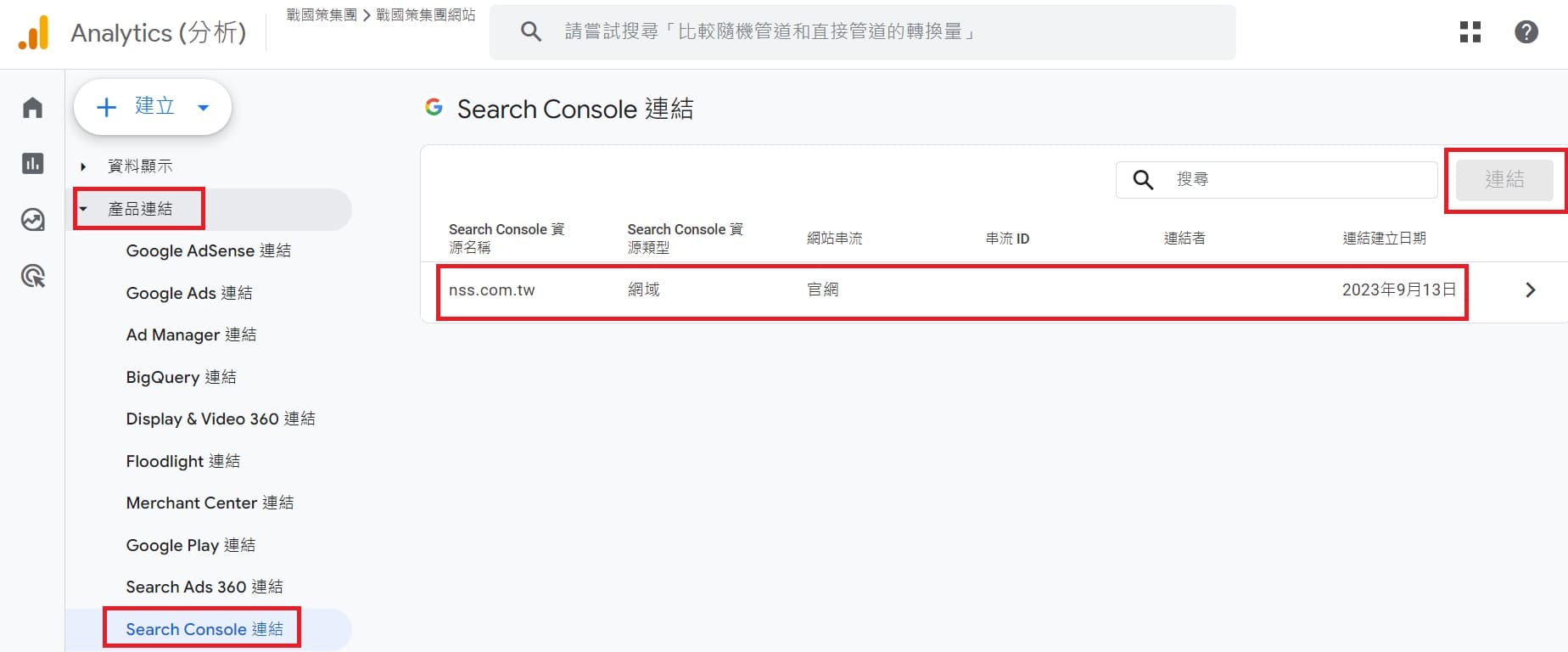Viewport: 1568px width, 652px height.
Task: Open the Reports bar chart icon
Action: click(32, 164)
